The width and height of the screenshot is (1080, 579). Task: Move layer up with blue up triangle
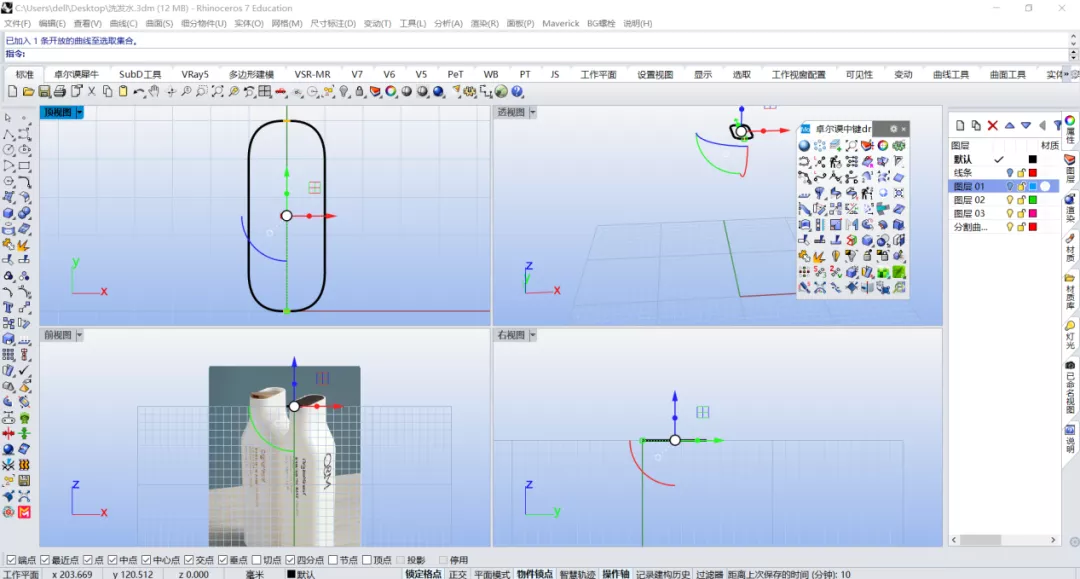click(x=1009, y=125)
